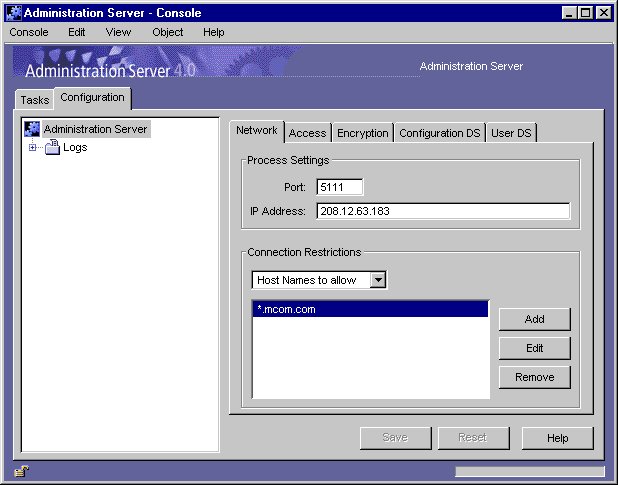The image size is (618, 485).
Task: Open the User DS tab
Action: pyautogui.click(x=511, y=133)
